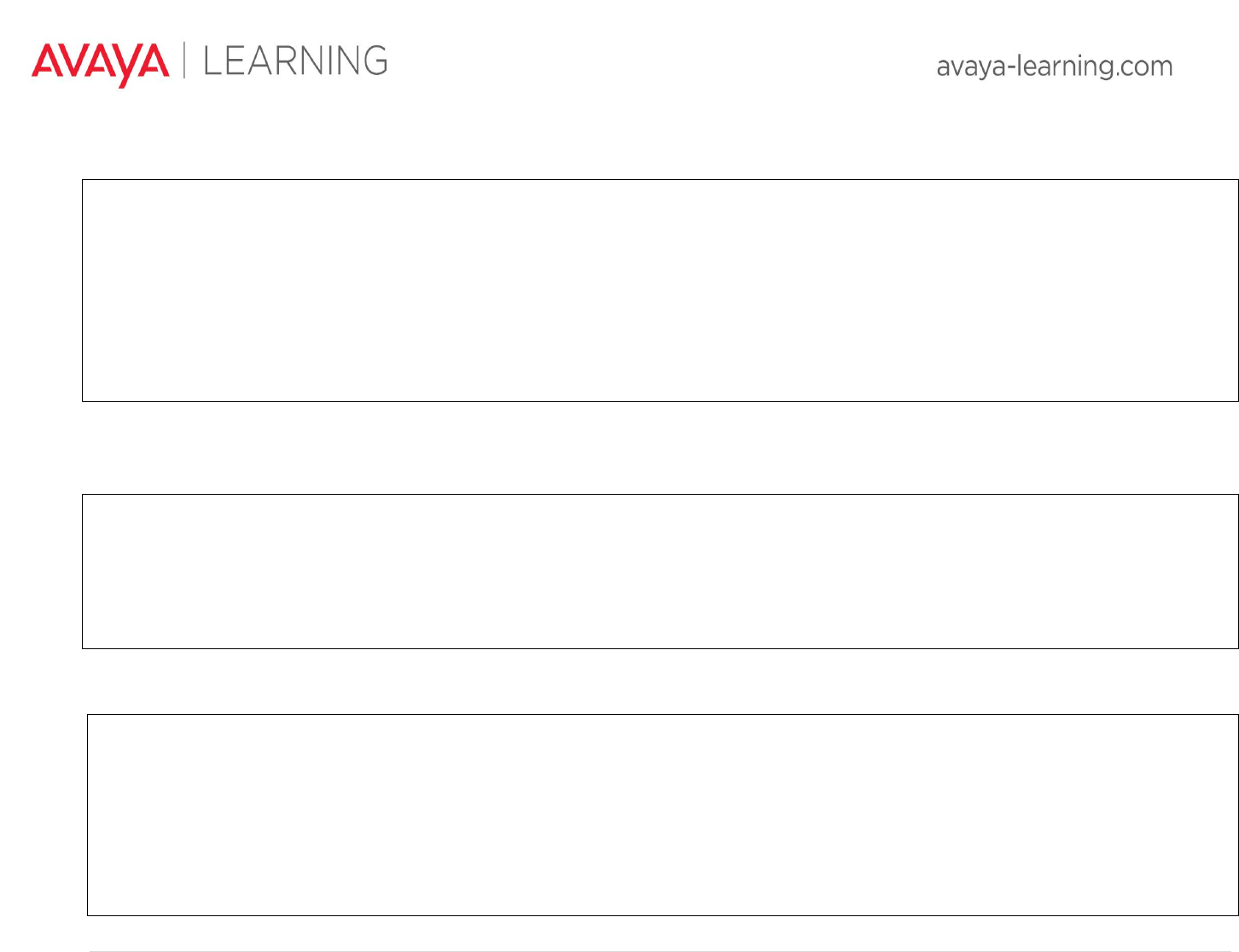The width and height of the screenshot is (1239, 952).
Task: Click the top border of the first box
Action: (660, 180)
